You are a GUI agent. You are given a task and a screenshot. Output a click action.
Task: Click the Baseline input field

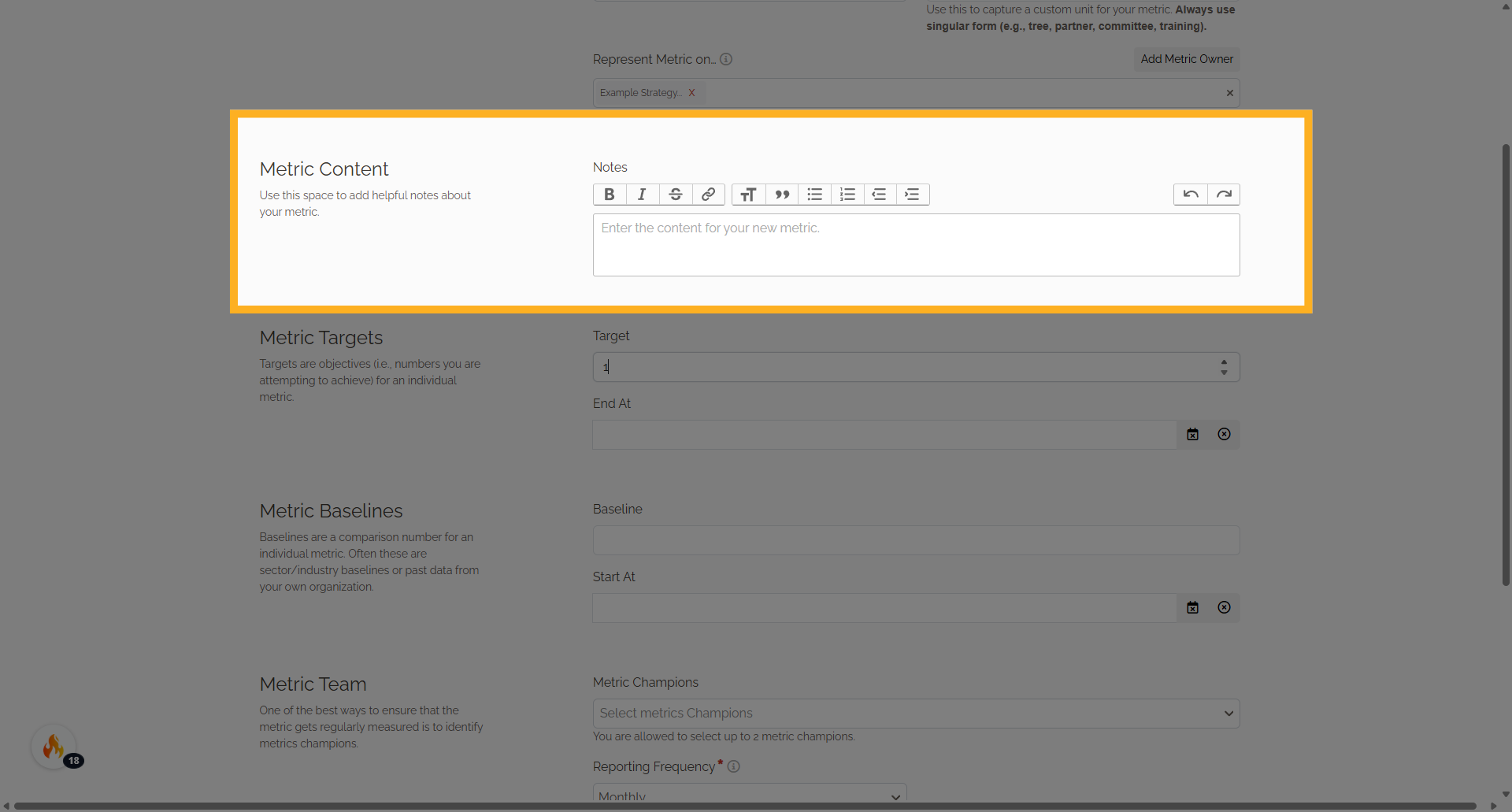[916, 540]
